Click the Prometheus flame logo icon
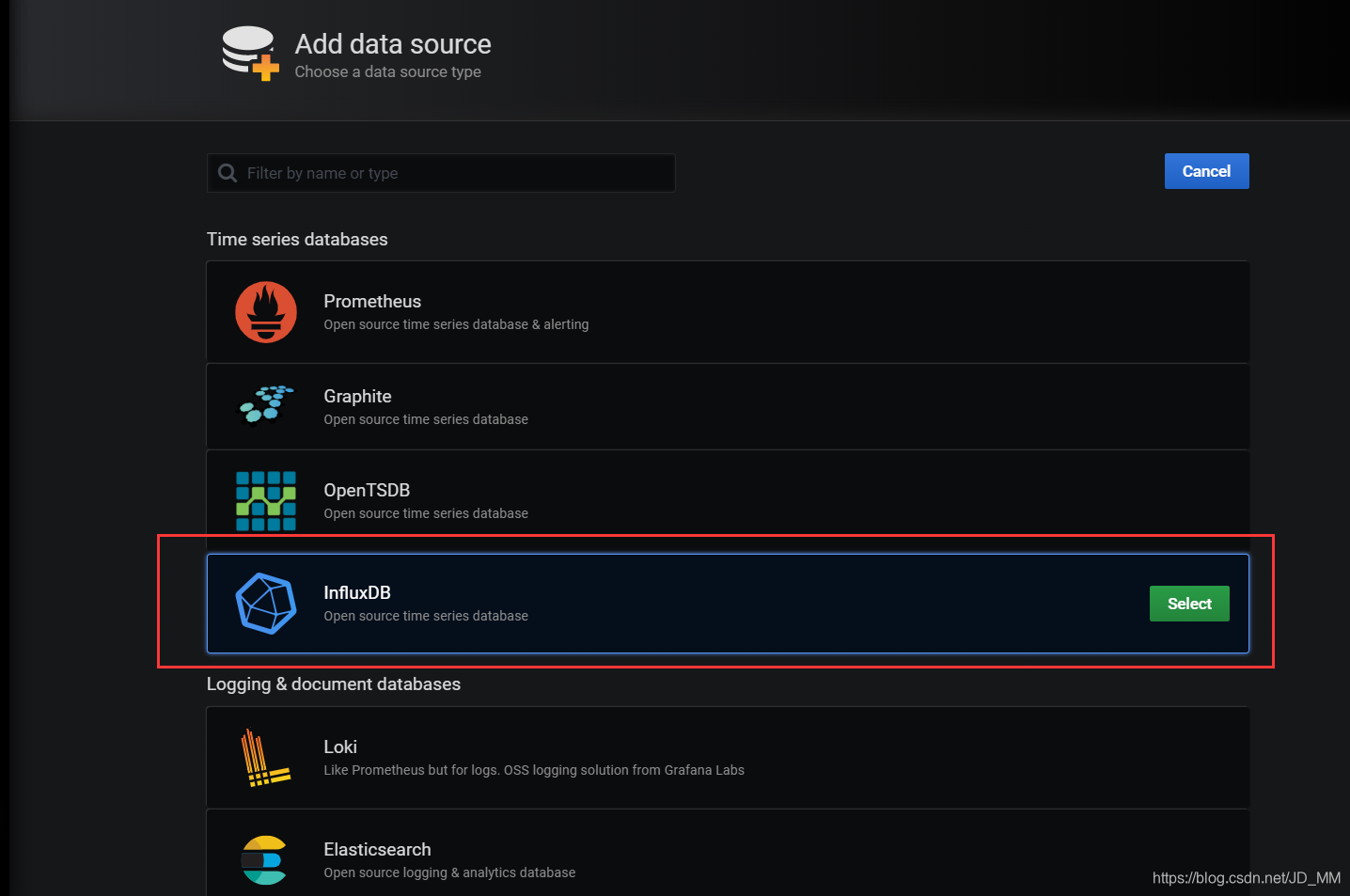 (266, 312)
